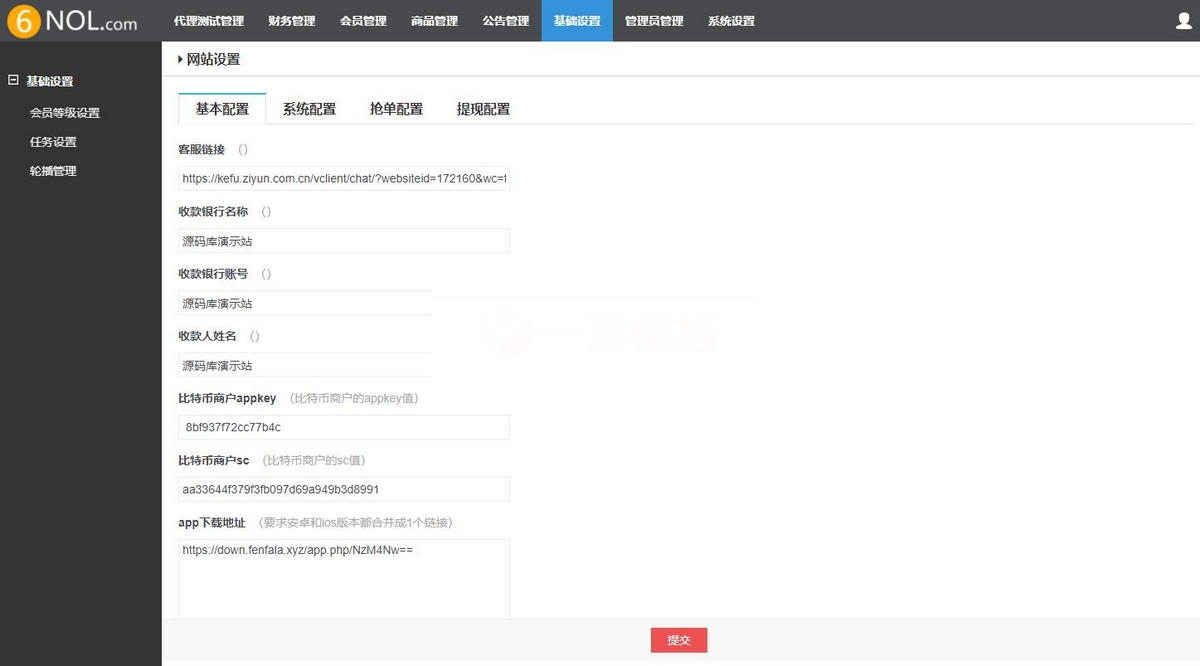Switch to the 抢单配置 tab
Screen dimensions: 1200x666
[396, 108]
